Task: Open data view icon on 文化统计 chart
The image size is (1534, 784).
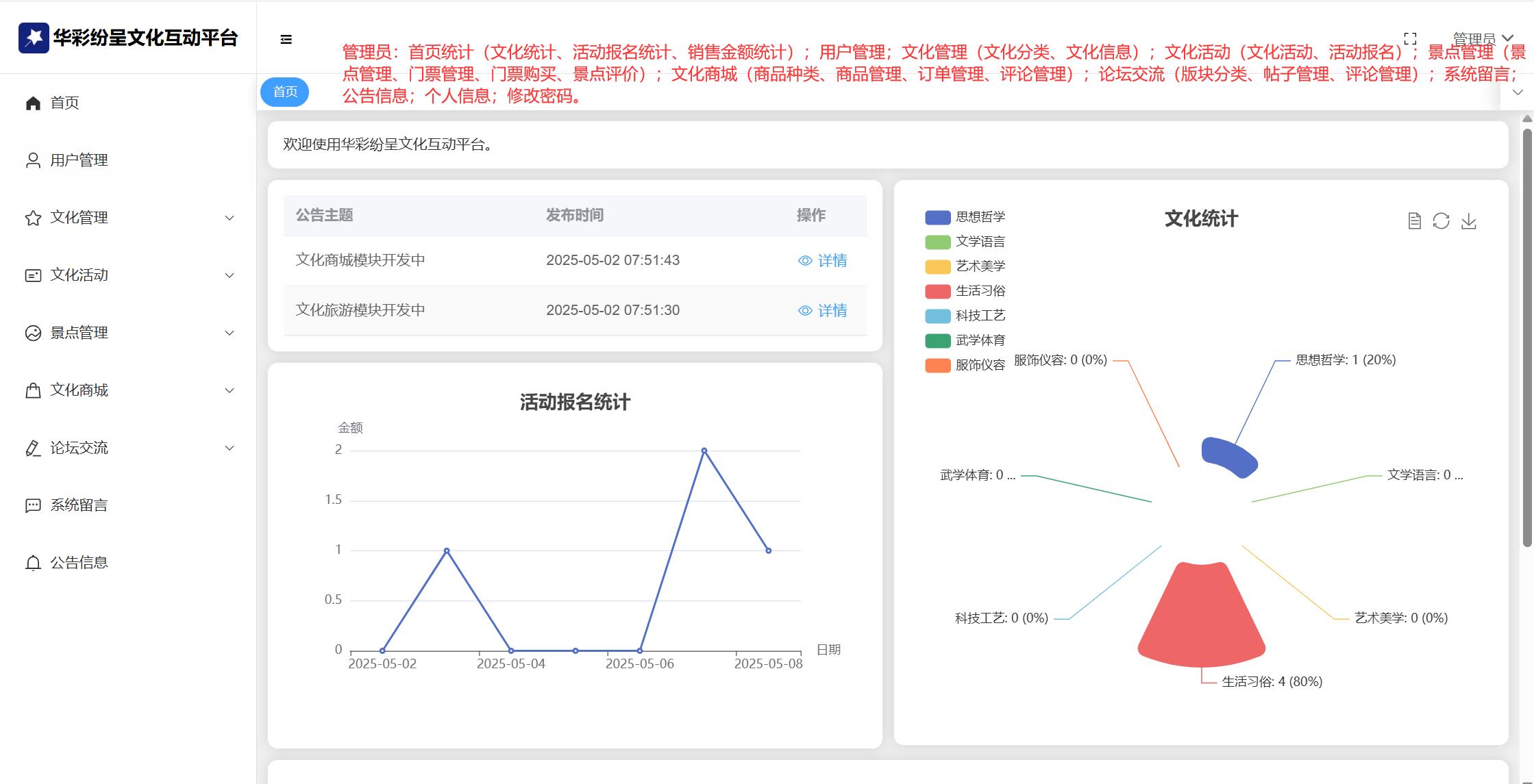Action: tap(1414, 220)
